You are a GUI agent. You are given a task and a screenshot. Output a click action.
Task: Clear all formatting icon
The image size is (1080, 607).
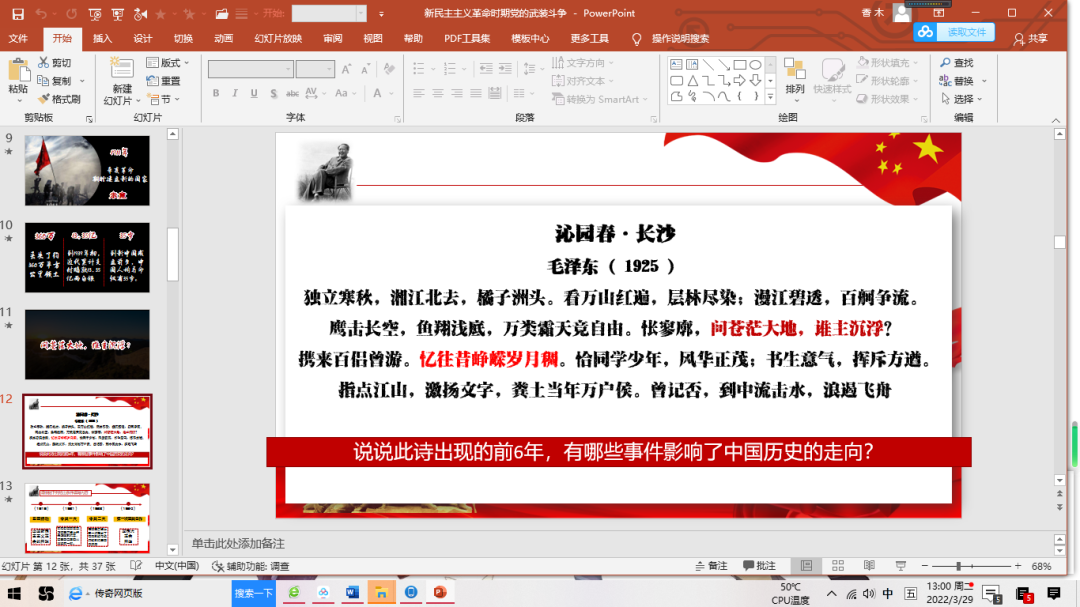389,69
